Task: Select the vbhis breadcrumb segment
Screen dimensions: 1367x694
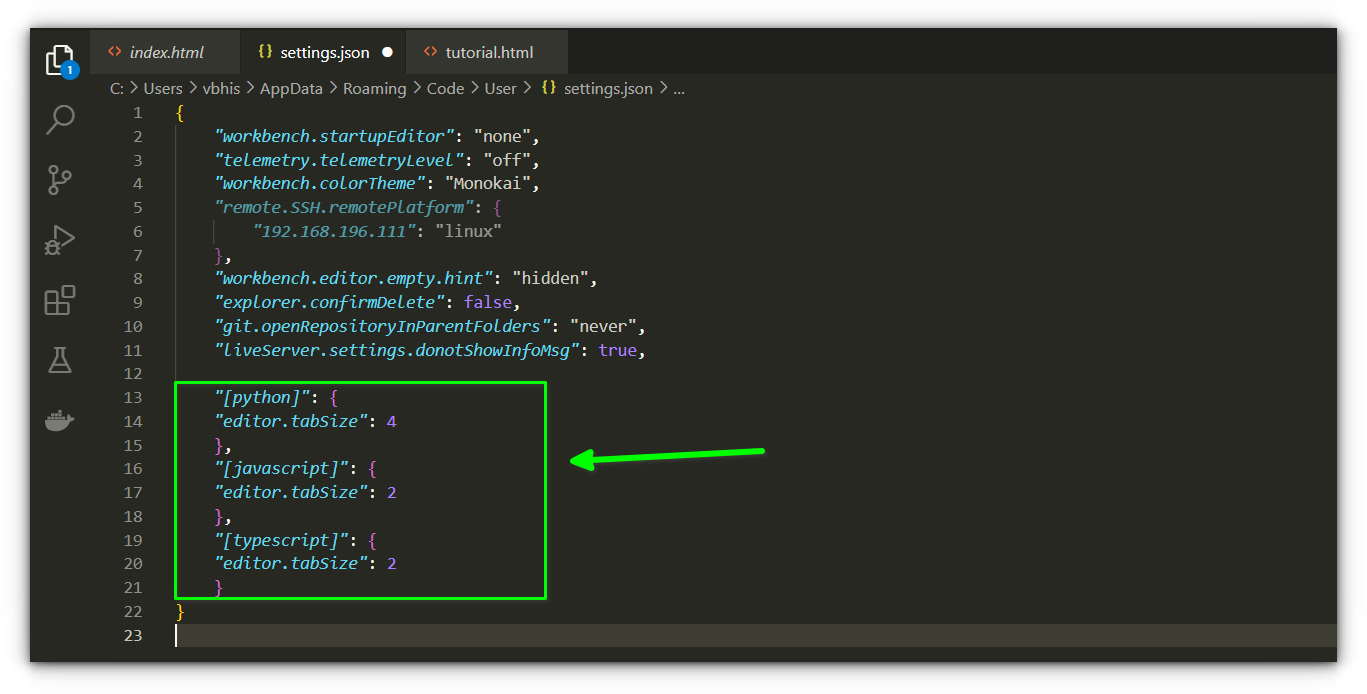Action: pos(221,88)
